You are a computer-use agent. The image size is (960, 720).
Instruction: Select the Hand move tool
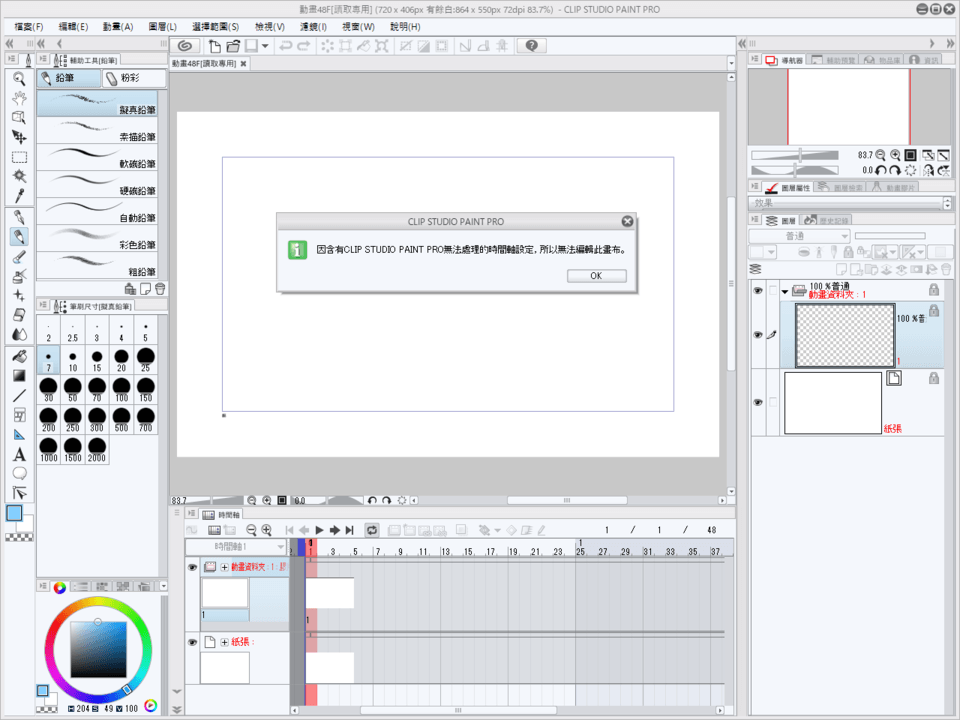point(19,98)
